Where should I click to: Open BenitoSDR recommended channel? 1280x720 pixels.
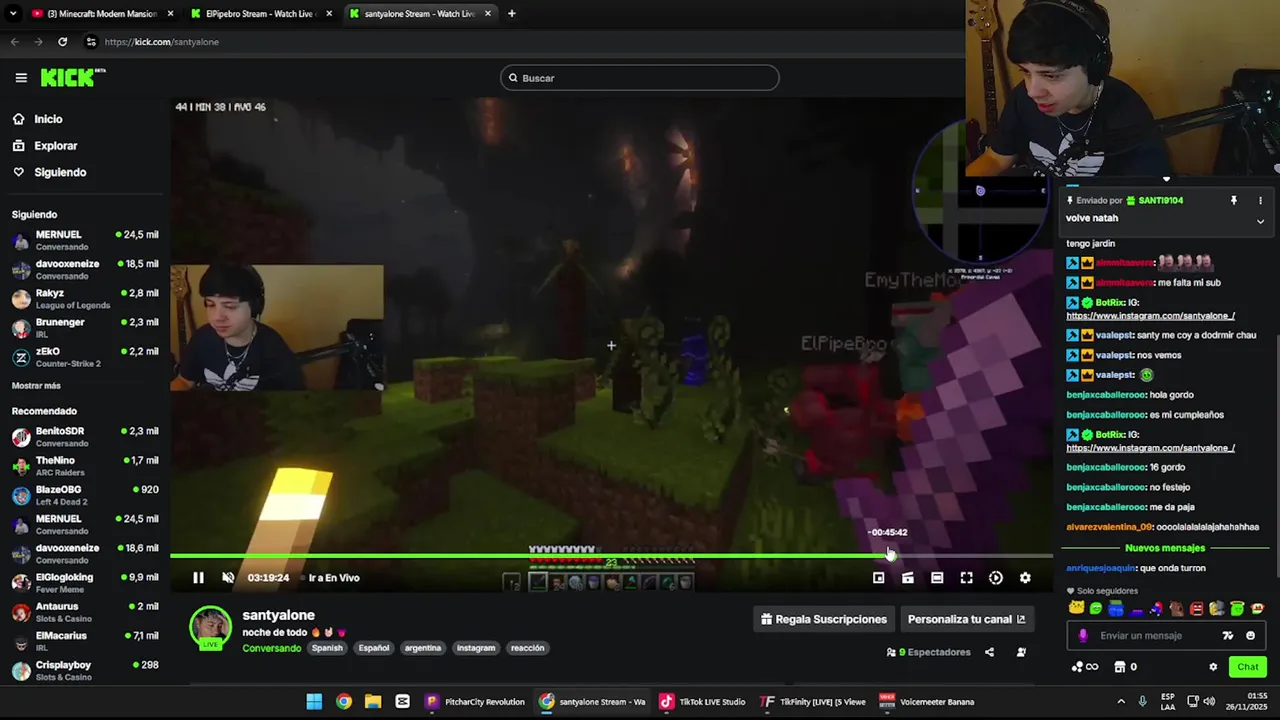tap(85, 437)
